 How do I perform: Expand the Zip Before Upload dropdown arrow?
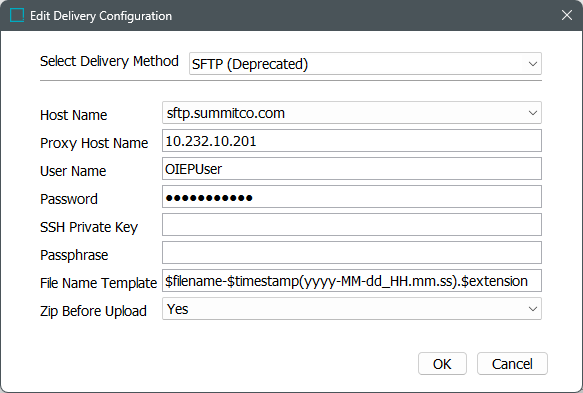pos(532,309)
